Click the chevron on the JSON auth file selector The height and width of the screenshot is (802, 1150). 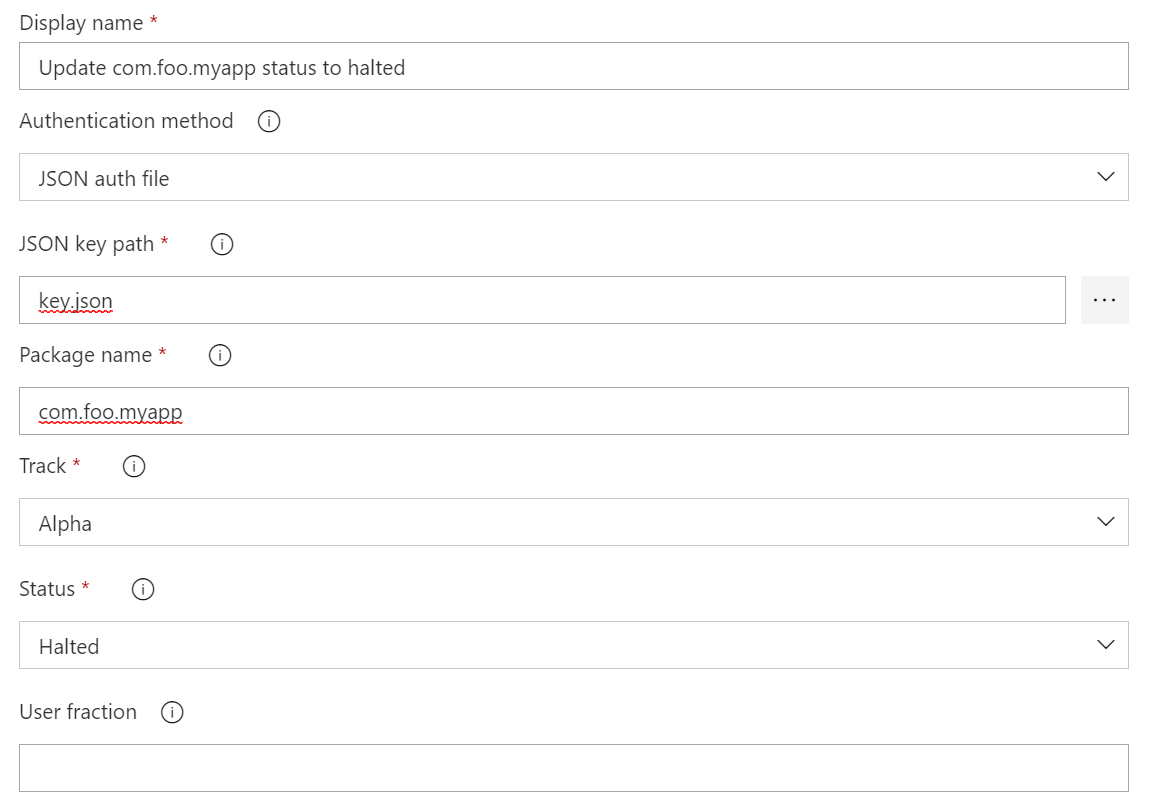coord(1105,176)
